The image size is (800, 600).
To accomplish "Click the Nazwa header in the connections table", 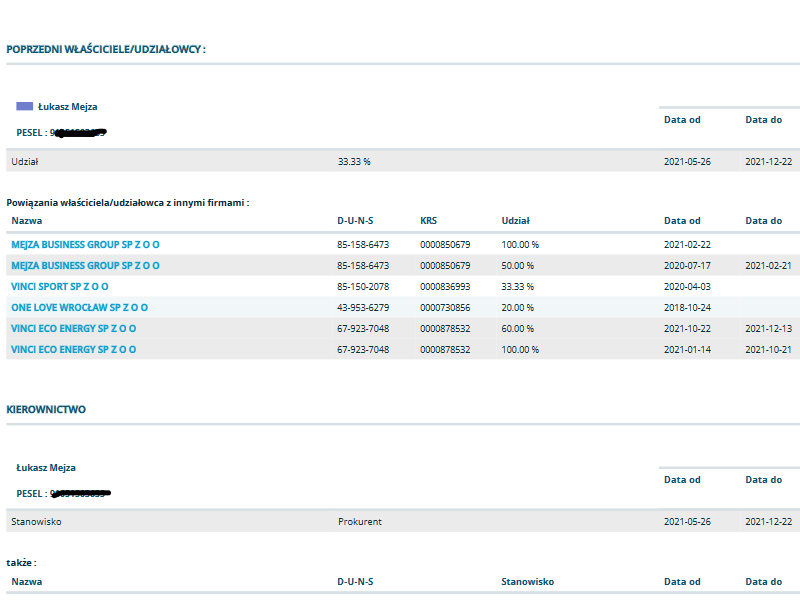I will (x=27, y=221).
